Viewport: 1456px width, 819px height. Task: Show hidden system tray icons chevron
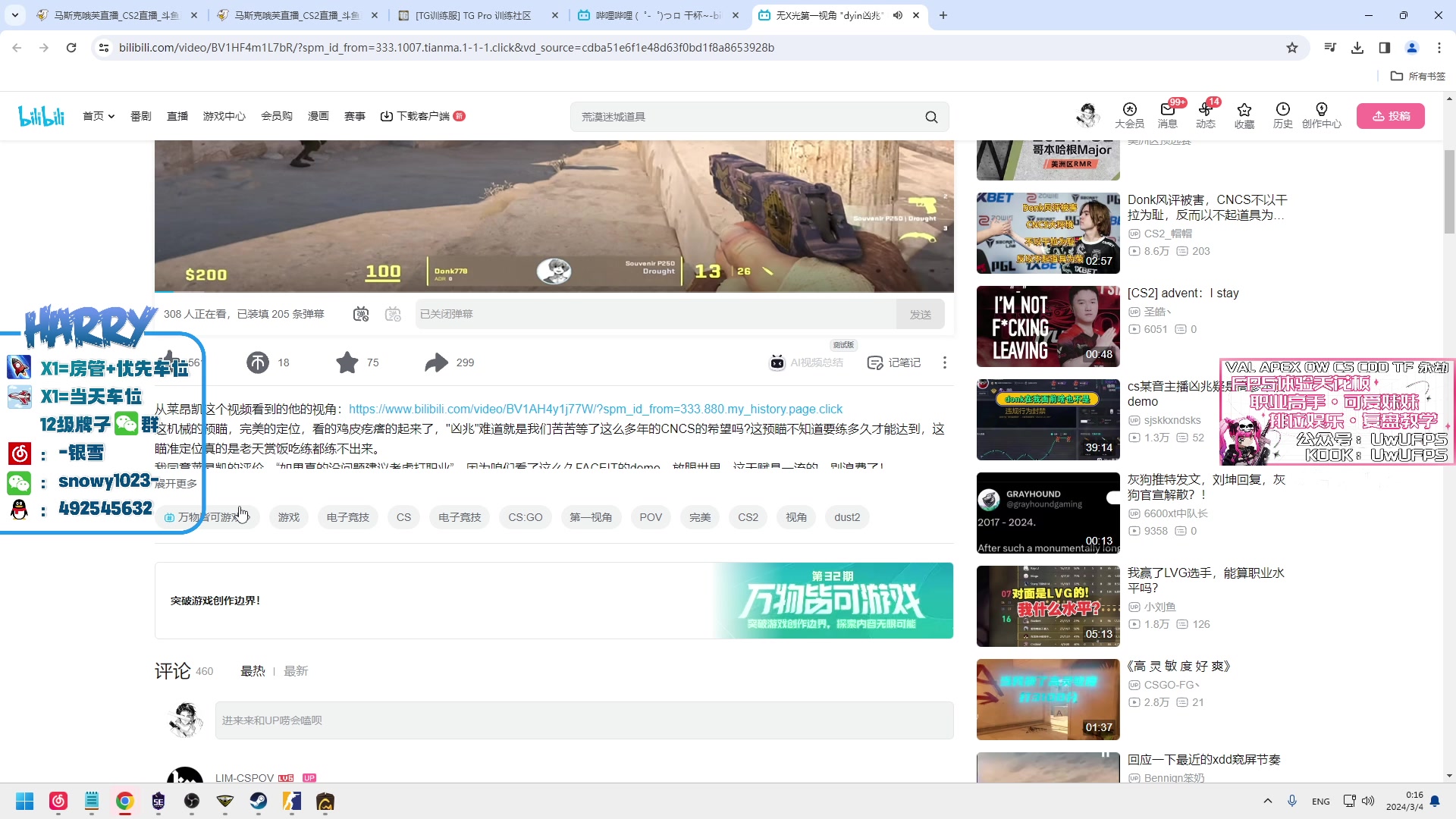click(1268, 802)
